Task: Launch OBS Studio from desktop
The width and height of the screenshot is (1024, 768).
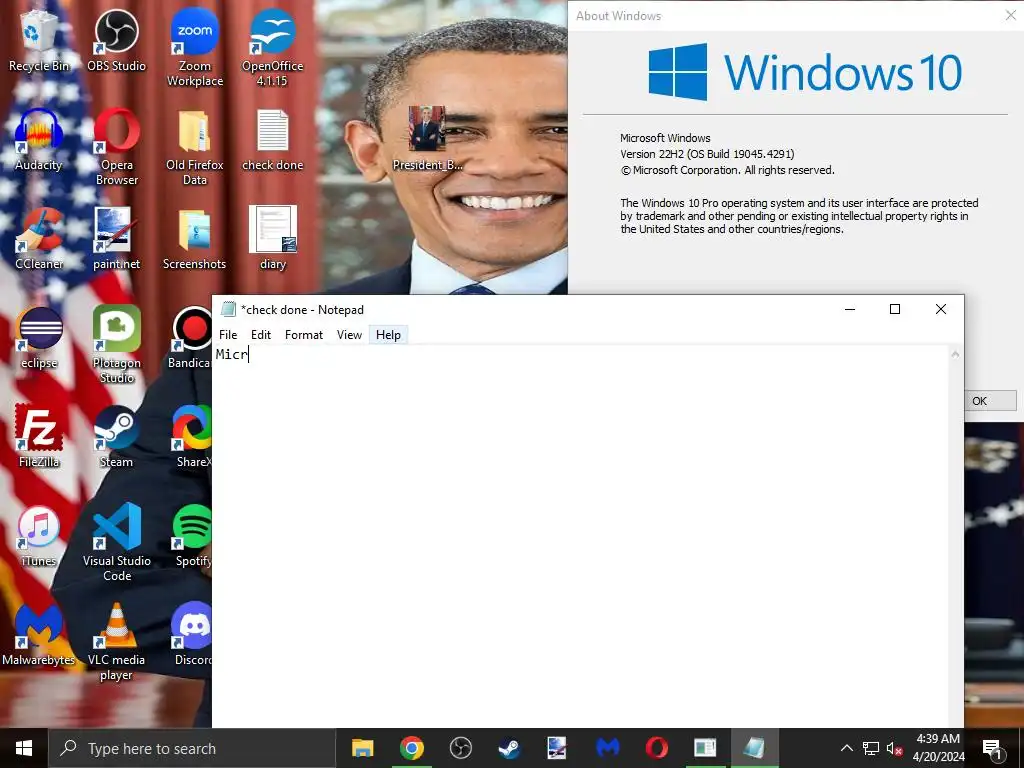Action: point(116,40)
